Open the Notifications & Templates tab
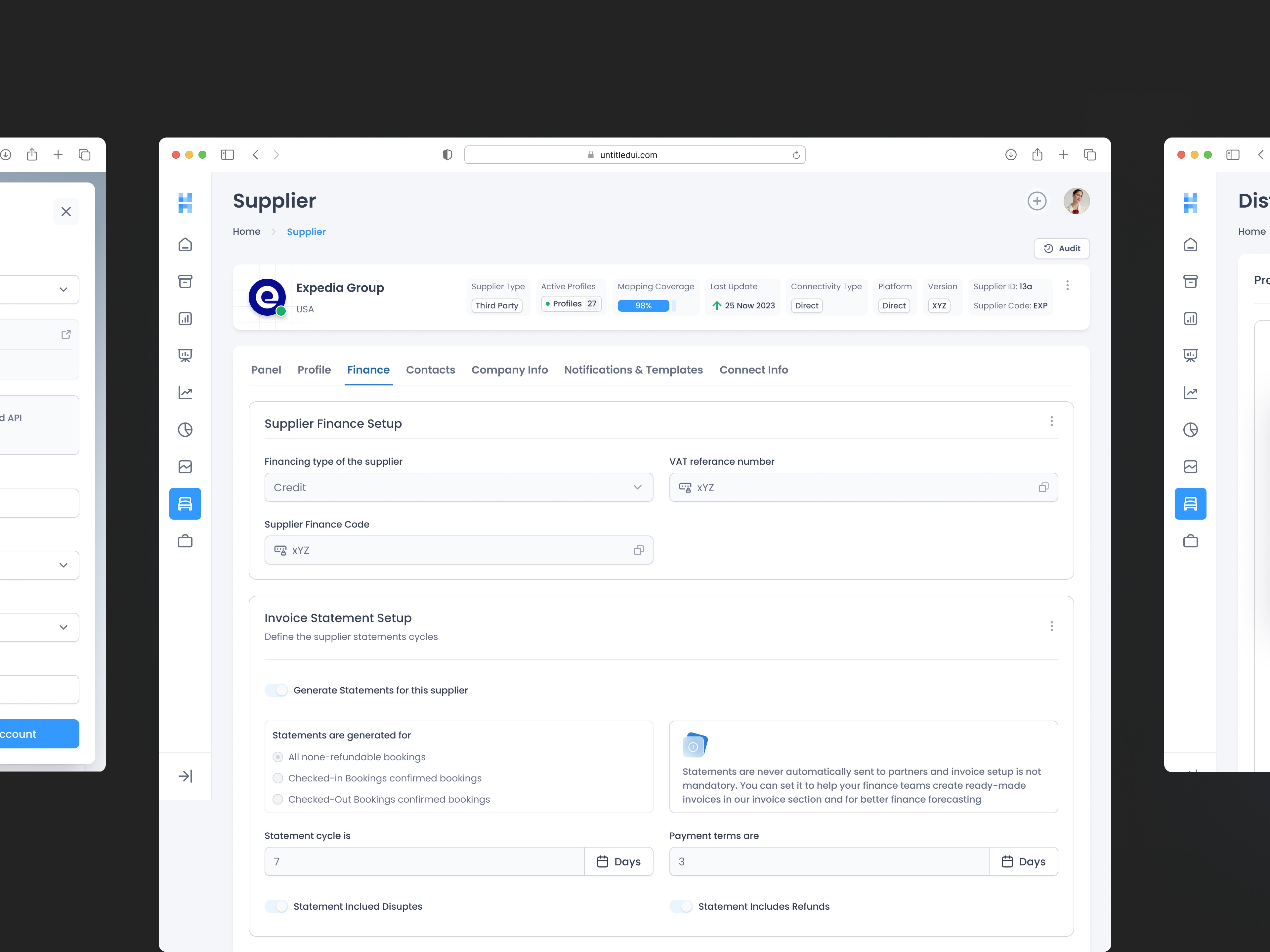This screenshot has width=1270, height=952. 633,370
